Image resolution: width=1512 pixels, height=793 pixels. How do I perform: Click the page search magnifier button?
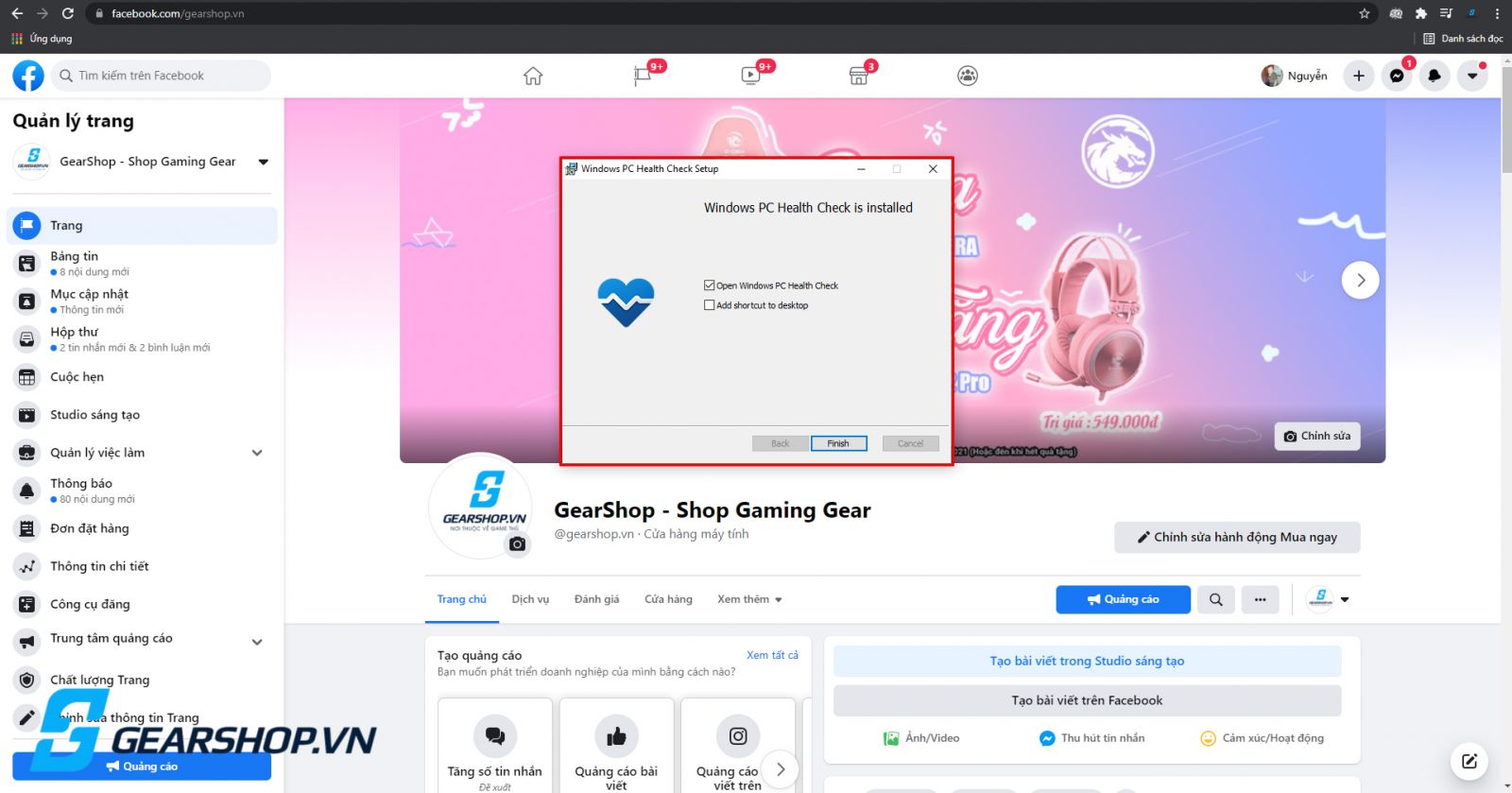coord(1216,599)
